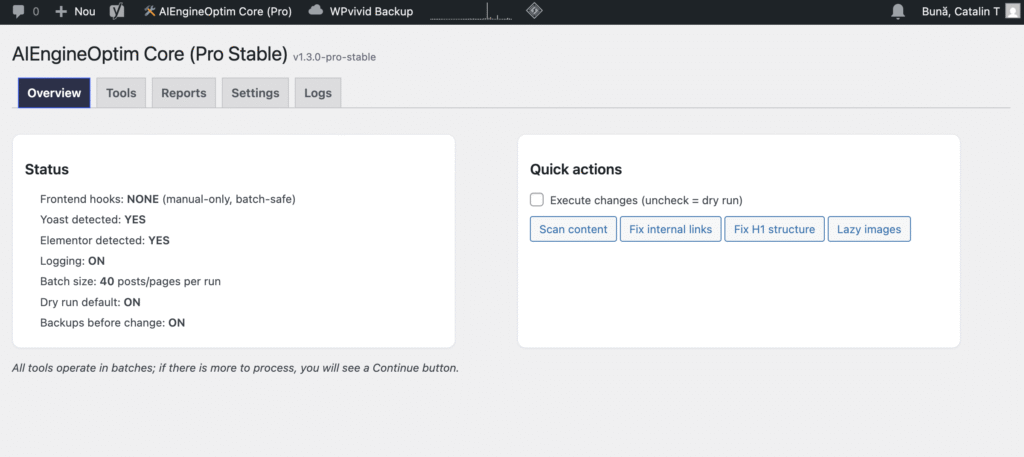Click the activity graph in admin bar
1024x457 pixels.
471,12
